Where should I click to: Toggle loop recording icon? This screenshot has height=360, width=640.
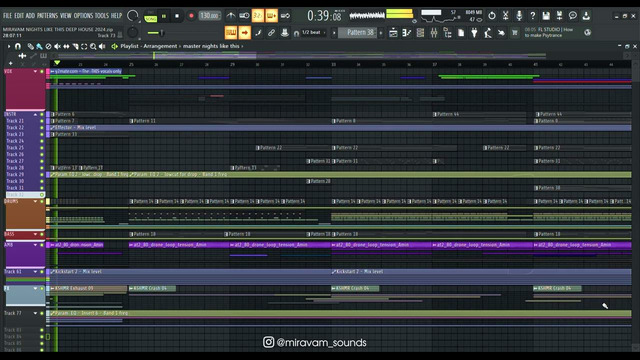pyautogui.click(x=285, y=16)
